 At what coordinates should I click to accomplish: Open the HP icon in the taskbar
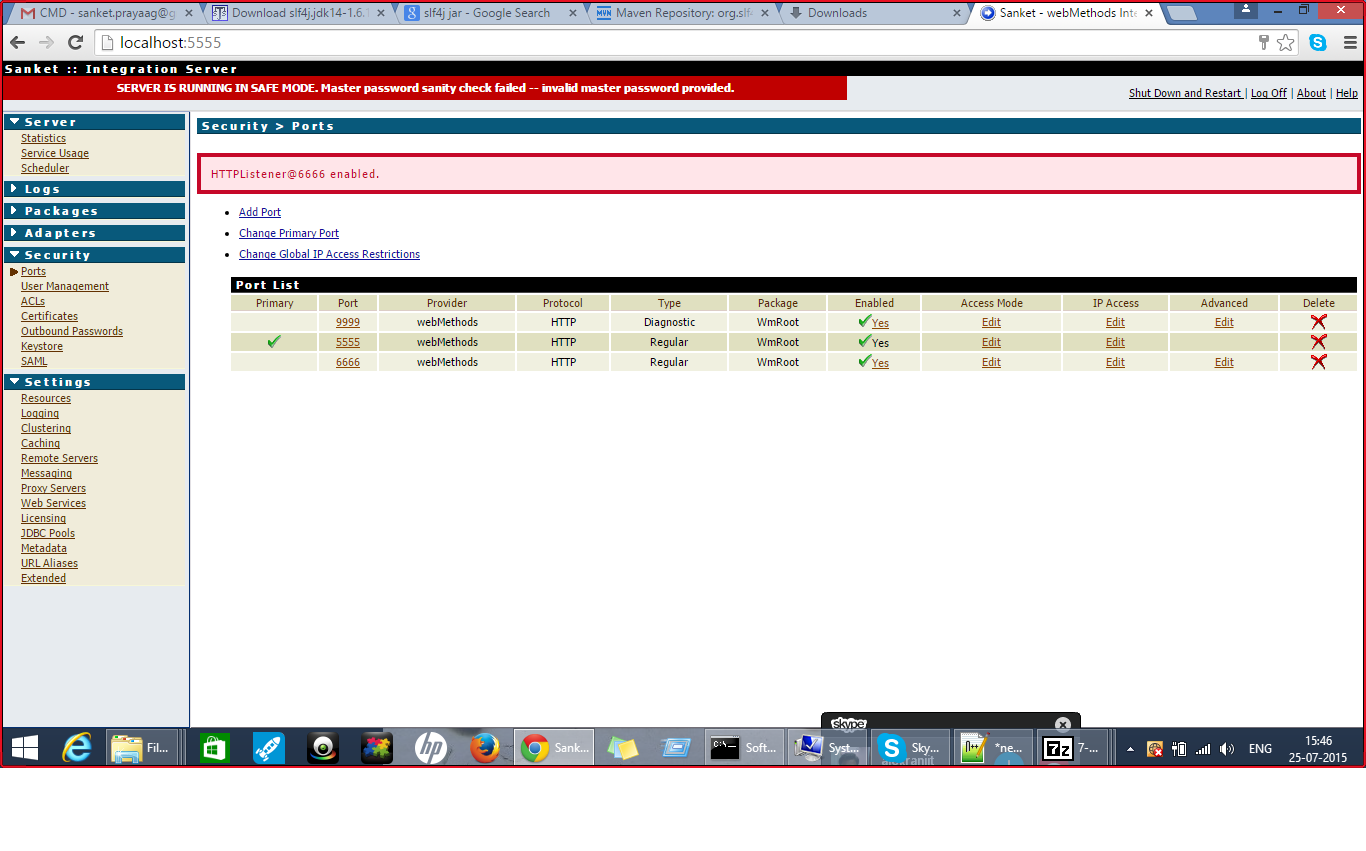click(431, 747)
